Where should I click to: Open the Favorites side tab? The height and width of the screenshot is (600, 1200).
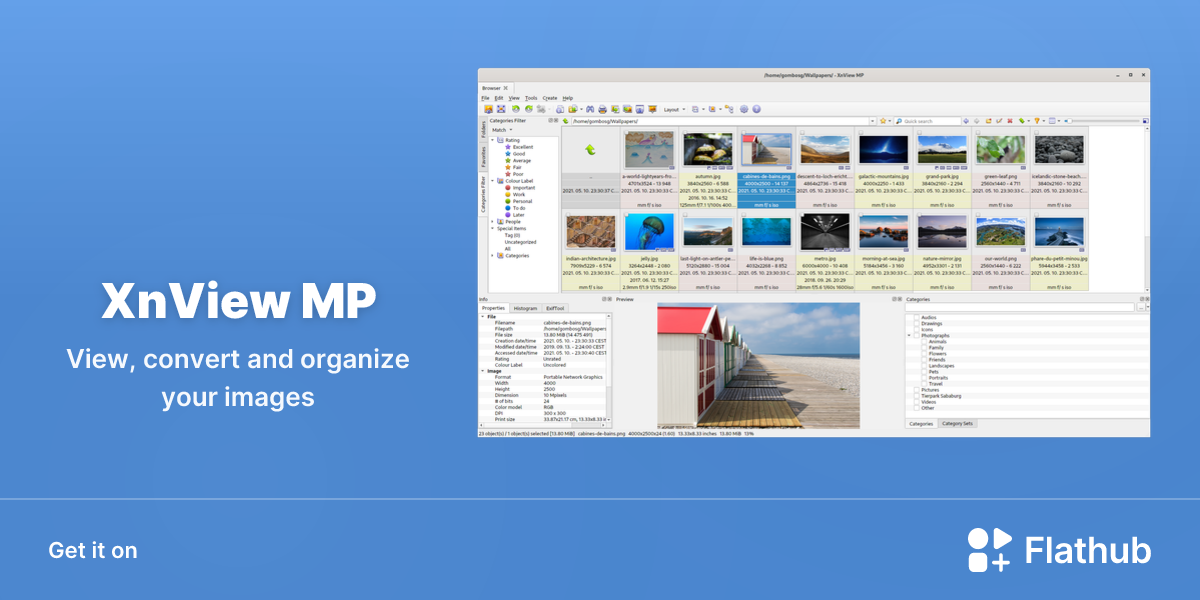tap(483, 156)
